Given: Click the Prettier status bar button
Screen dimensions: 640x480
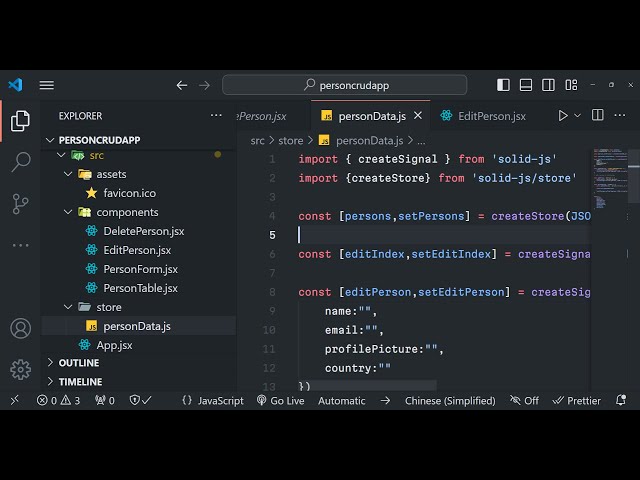Looking at the screenshot, I should click(x=577, y=400).
